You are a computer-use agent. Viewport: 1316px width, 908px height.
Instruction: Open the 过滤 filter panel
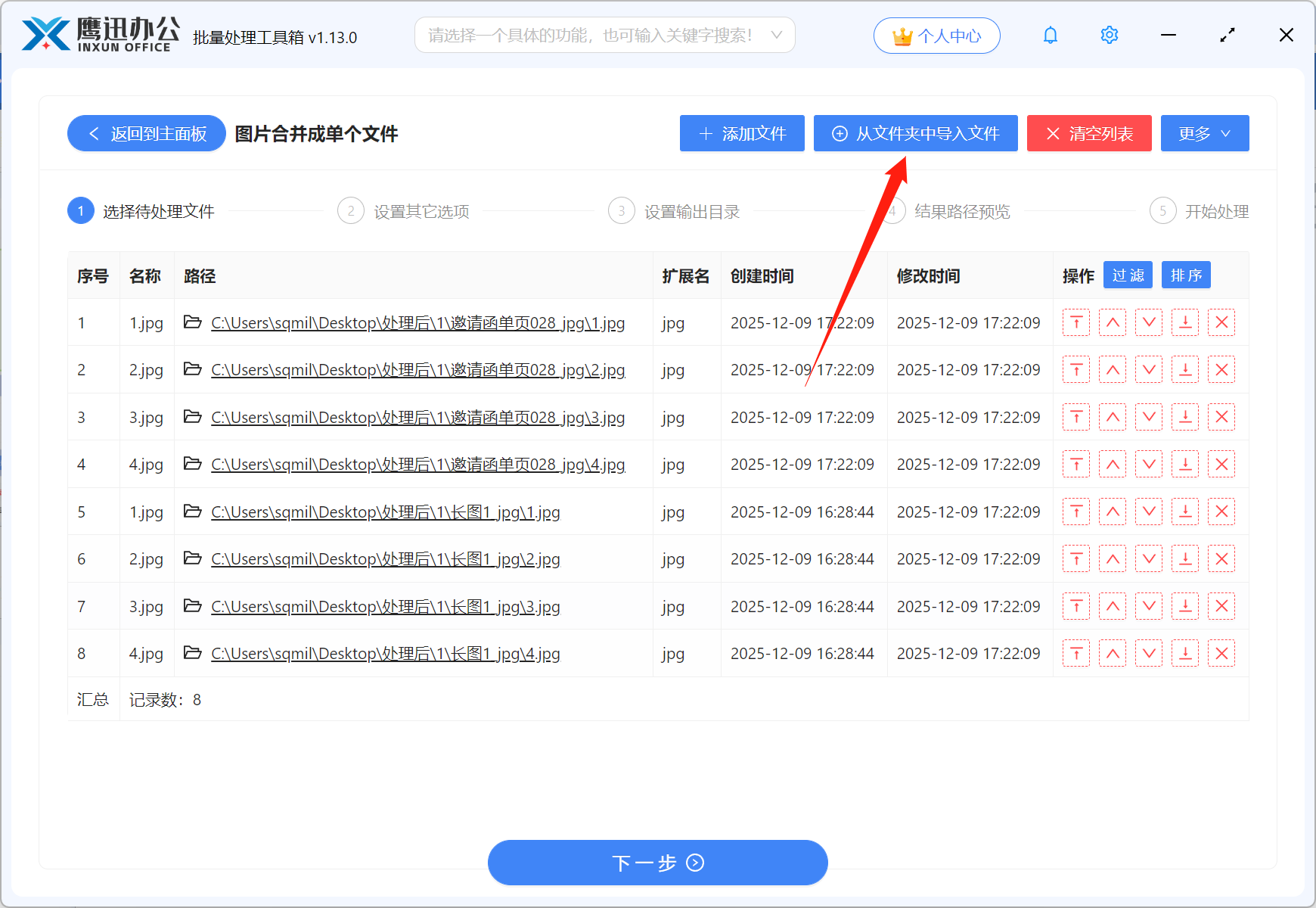1127,275
